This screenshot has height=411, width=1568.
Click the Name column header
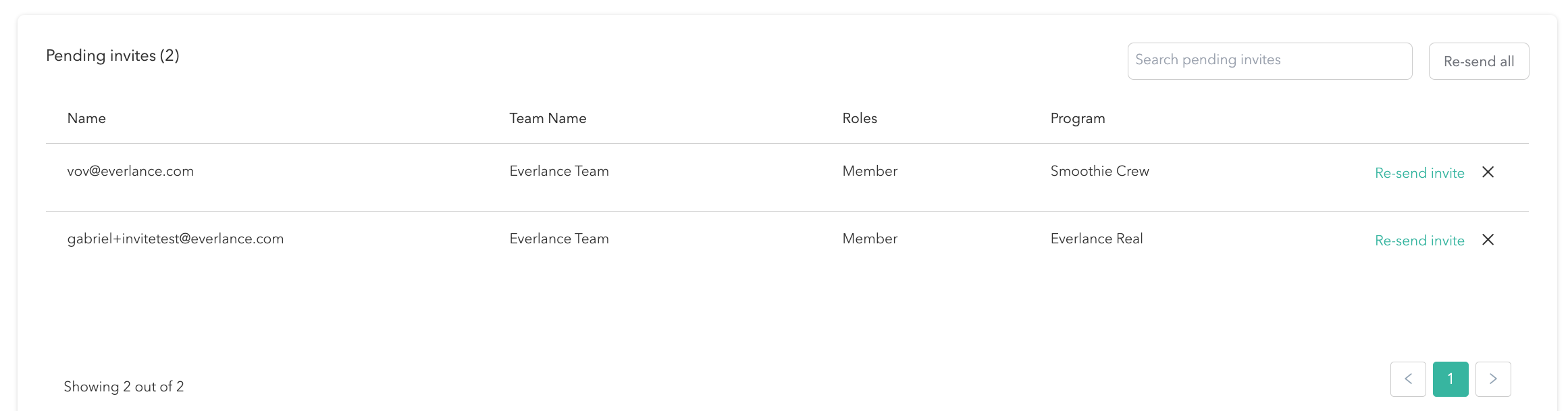pos(86,118)
